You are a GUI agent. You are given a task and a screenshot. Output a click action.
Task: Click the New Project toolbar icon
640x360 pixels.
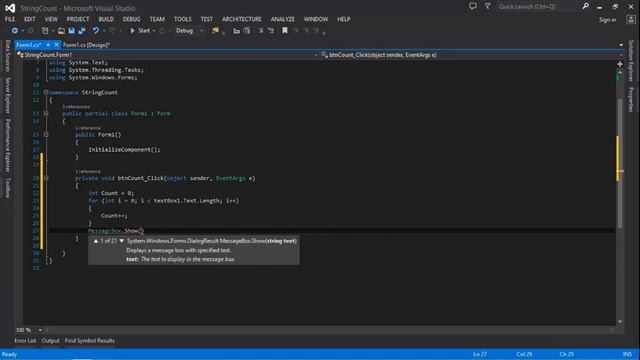[45, 31]
